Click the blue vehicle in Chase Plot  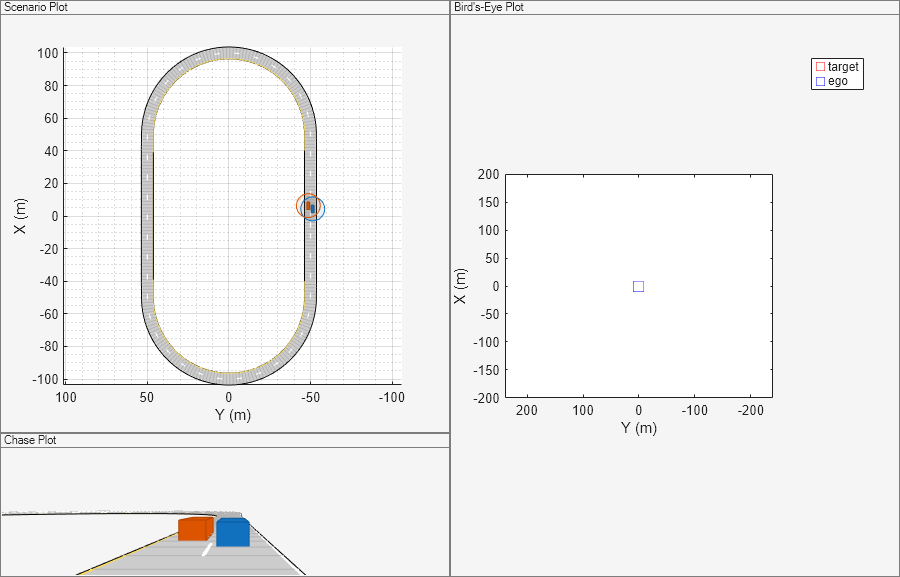[x=233, y=532]
